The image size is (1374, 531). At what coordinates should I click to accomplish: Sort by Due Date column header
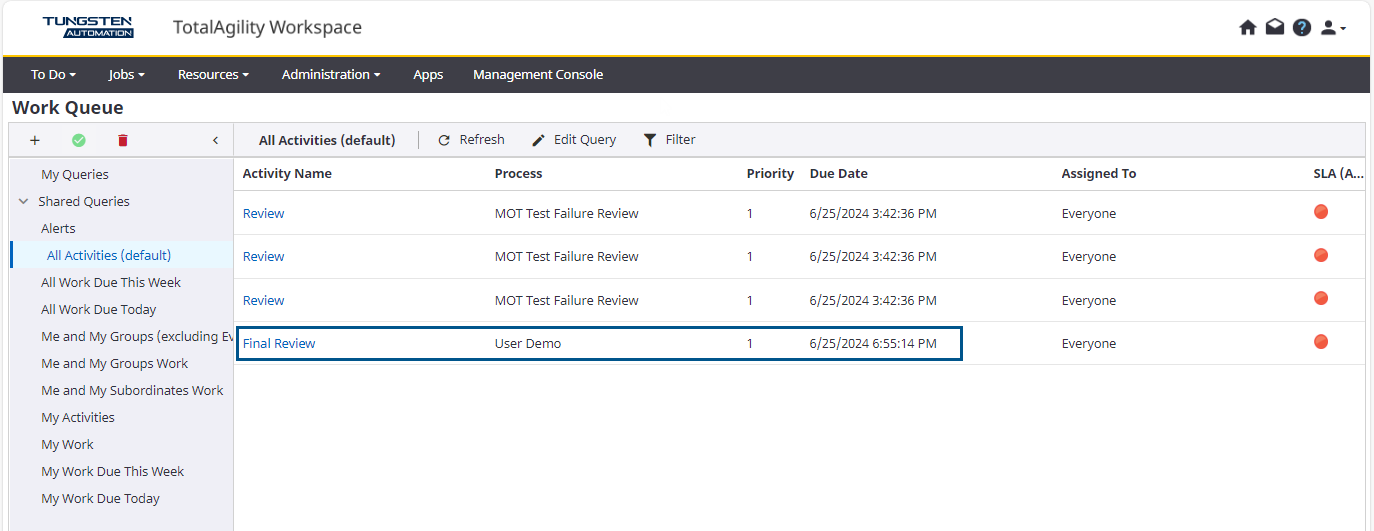839,173
